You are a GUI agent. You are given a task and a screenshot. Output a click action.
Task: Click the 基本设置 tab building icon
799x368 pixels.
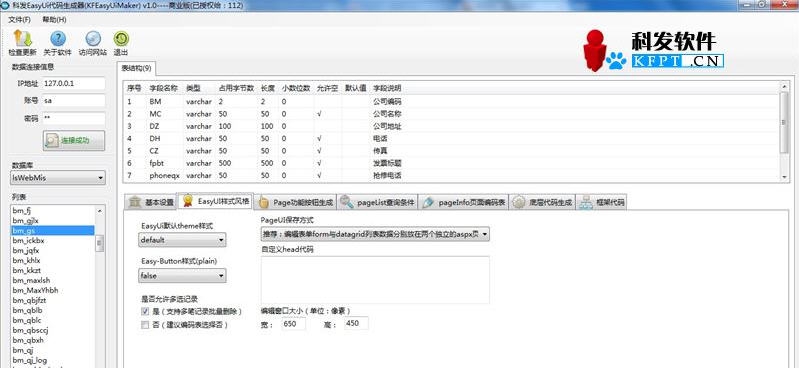pyautogui.click(x=135, y=202)
